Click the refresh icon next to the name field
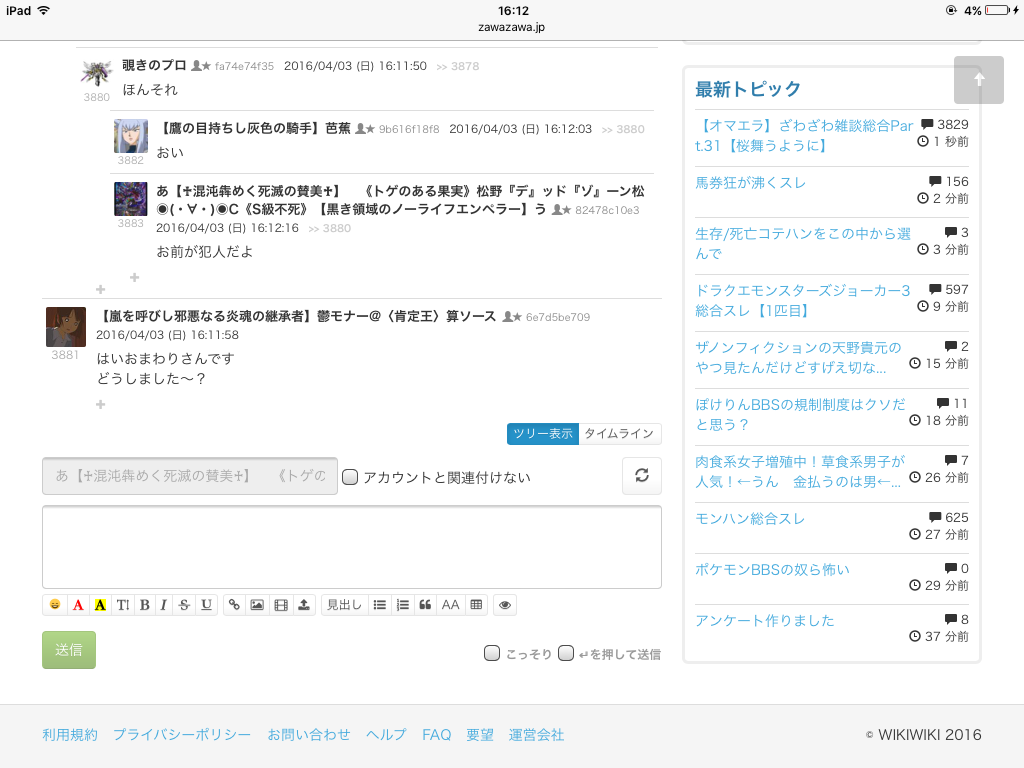 [x=642, y=476]
